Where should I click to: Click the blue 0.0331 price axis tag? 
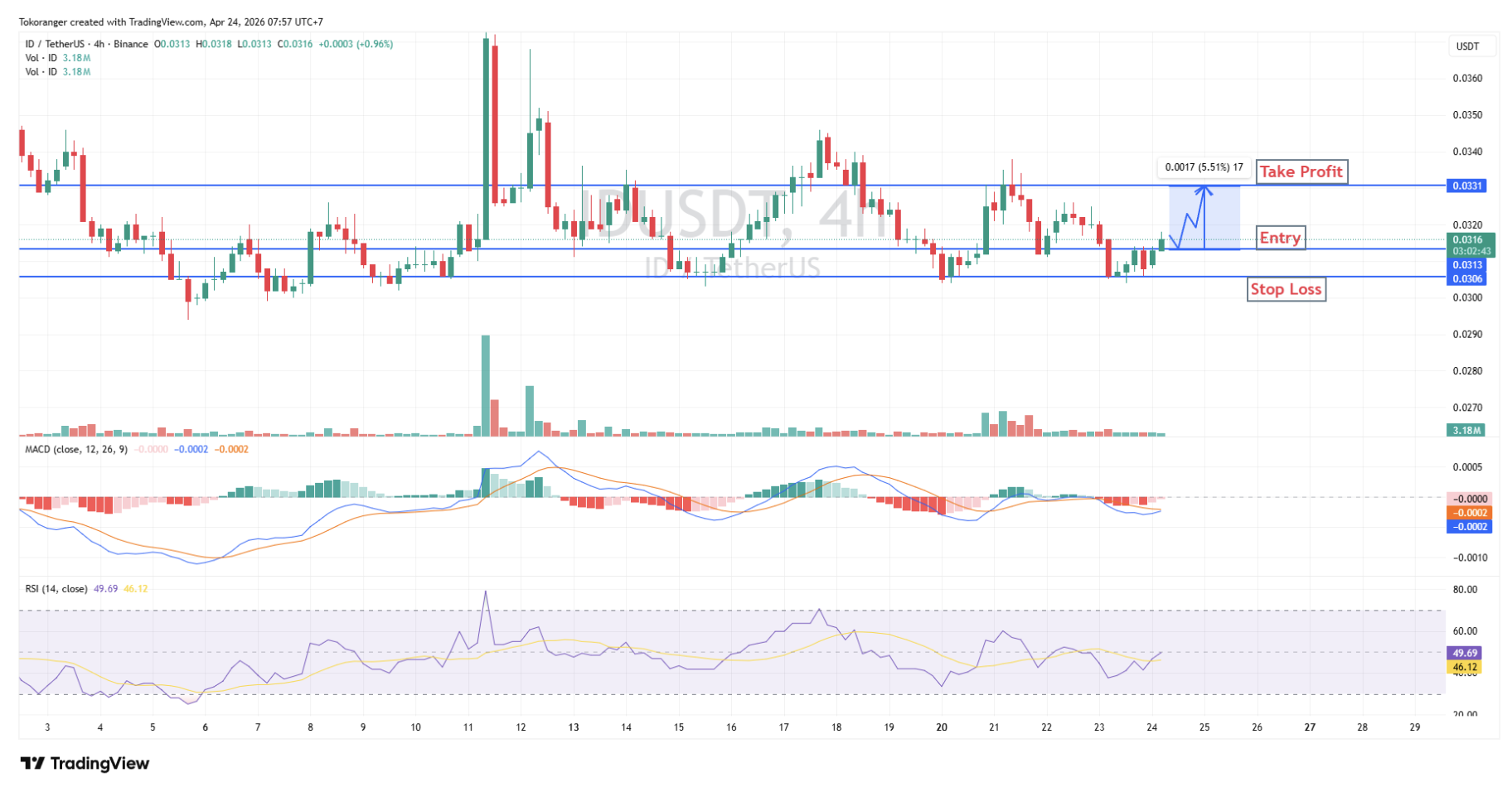pos(1466,186)
